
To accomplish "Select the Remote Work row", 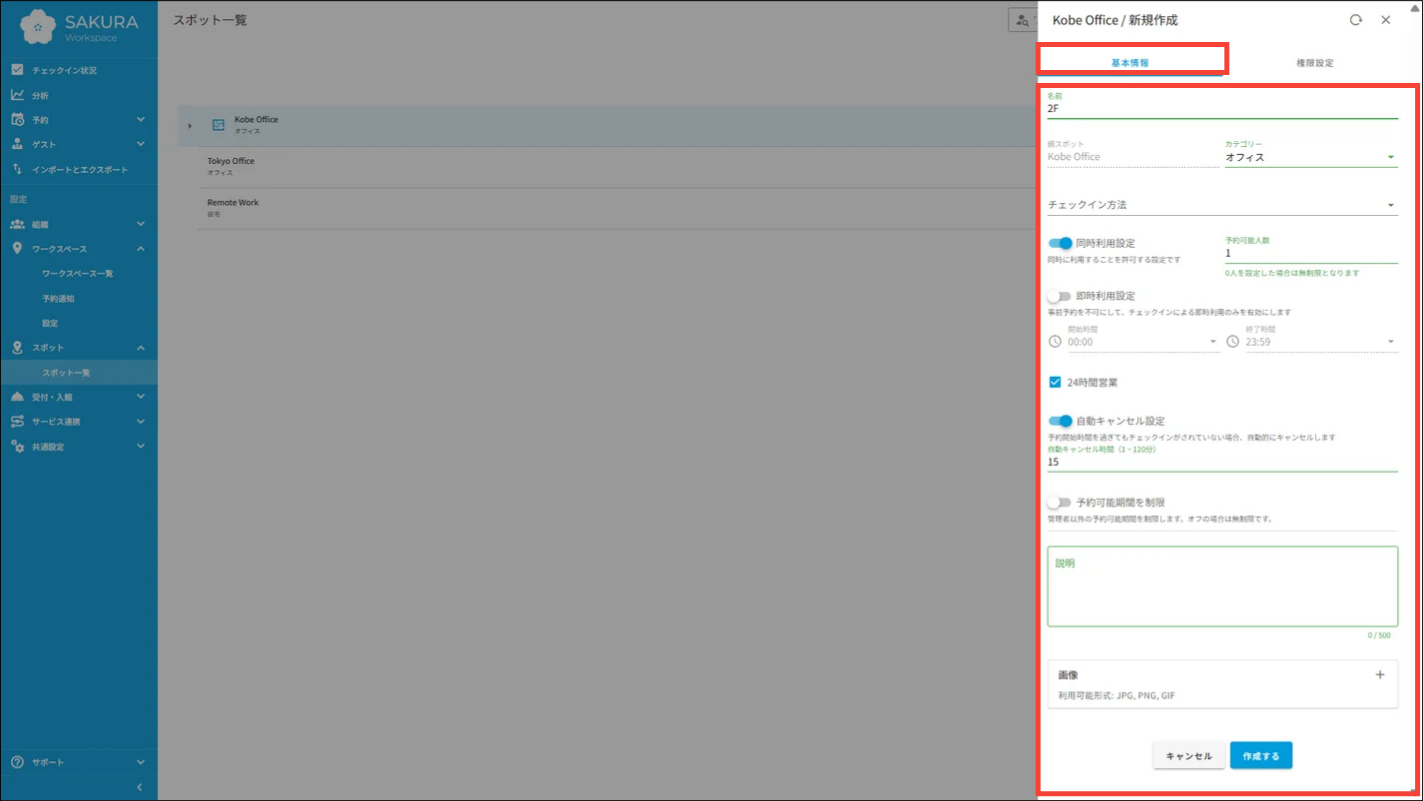I will tap(617, 208).
